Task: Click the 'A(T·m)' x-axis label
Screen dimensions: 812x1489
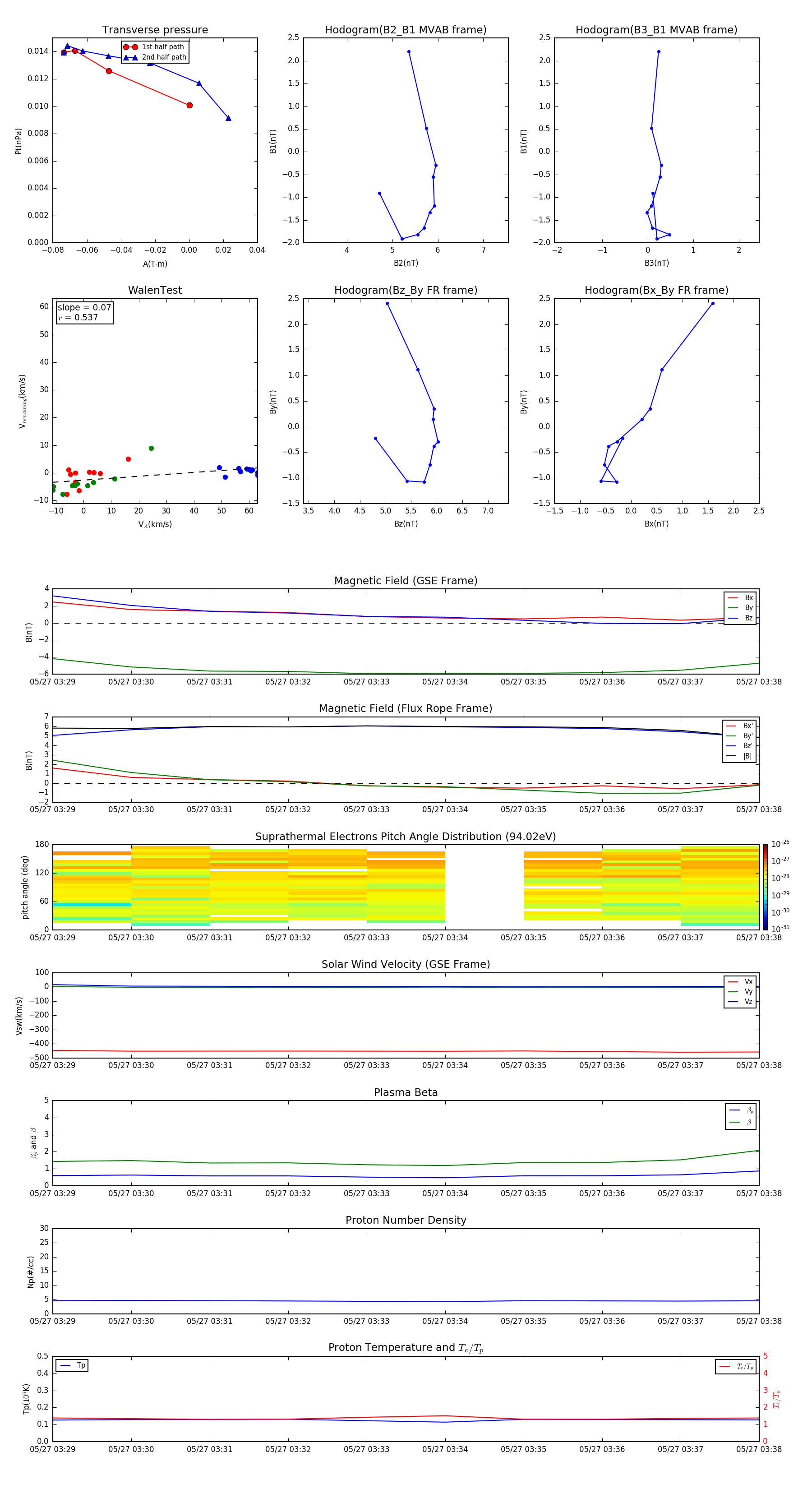Action: (155, 264)
